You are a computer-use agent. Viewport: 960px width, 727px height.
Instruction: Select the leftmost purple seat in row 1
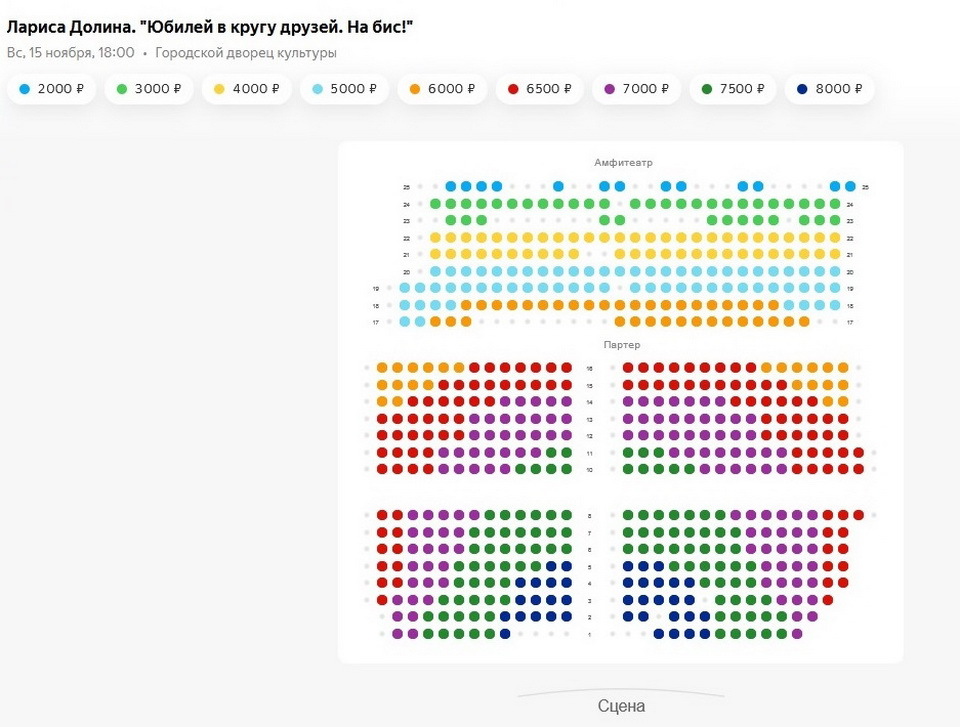coord(397,634)
